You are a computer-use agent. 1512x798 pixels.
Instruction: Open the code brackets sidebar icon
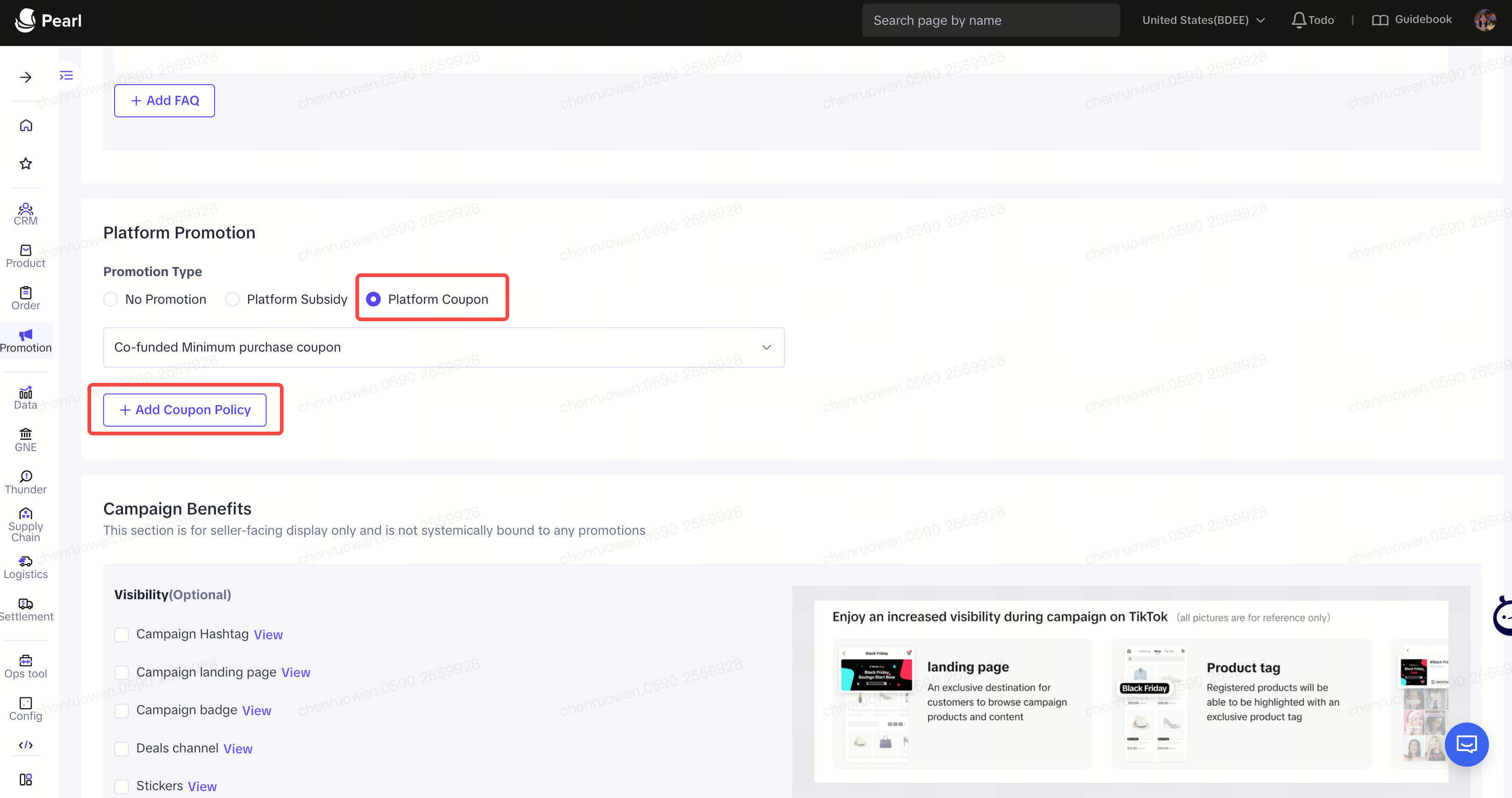26,745
